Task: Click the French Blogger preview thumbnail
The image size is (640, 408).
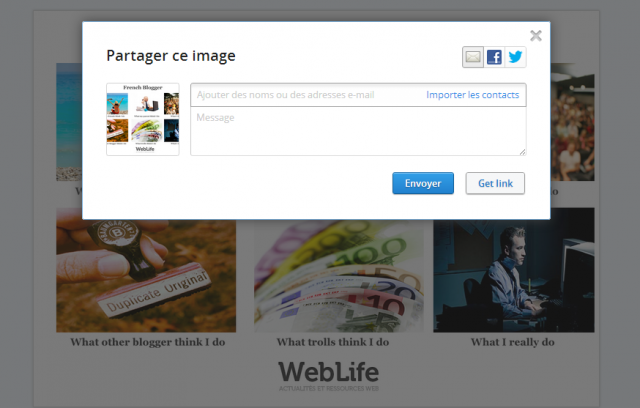Action: coord(143,119)
